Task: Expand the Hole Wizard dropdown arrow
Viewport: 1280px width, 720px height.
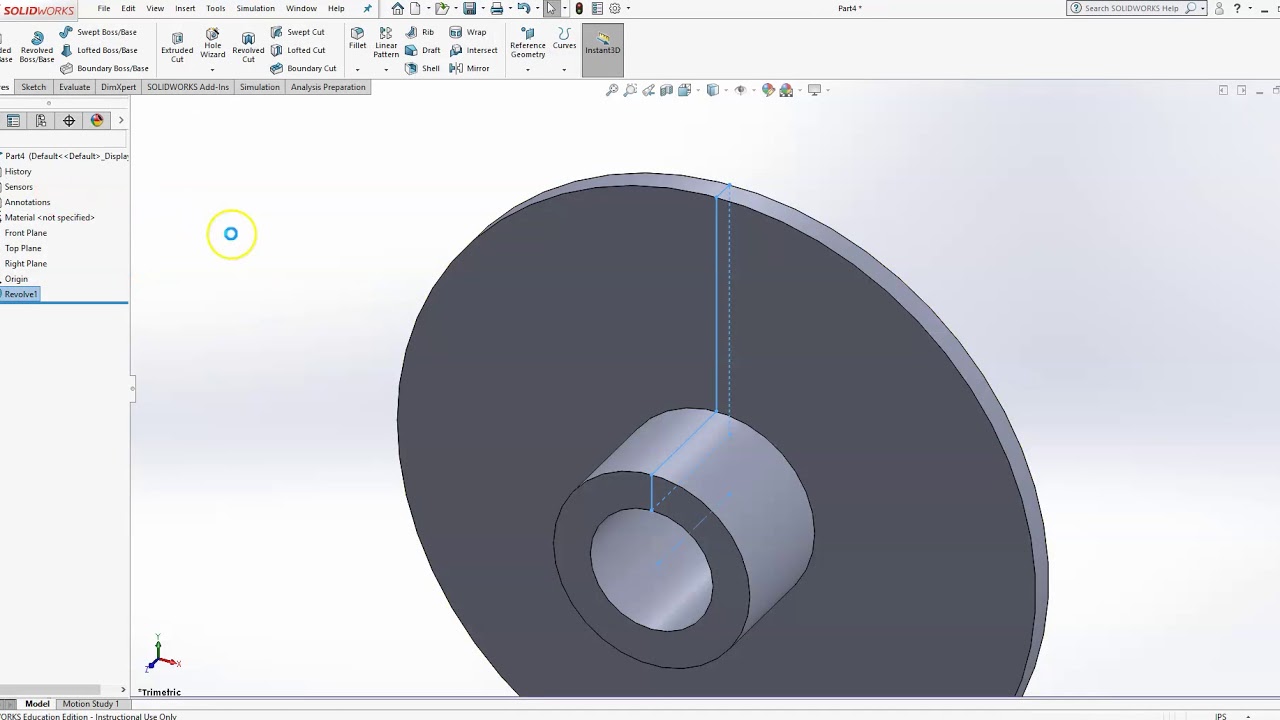Action: [x=212, y=69]
